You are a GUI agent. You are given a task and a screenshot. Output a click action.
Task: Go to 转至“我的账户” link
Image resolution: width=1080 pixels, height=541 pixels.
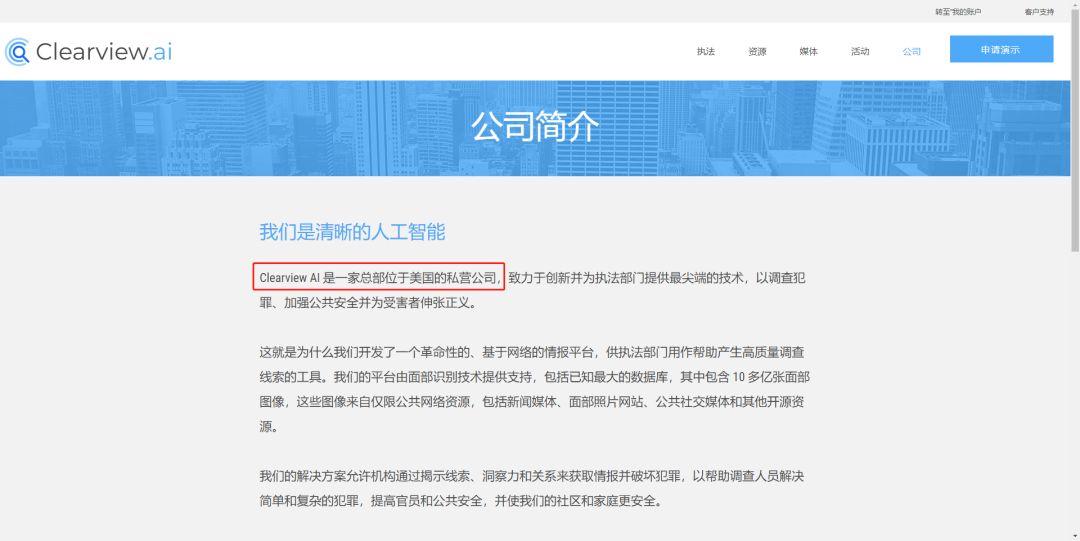(957, 12)
